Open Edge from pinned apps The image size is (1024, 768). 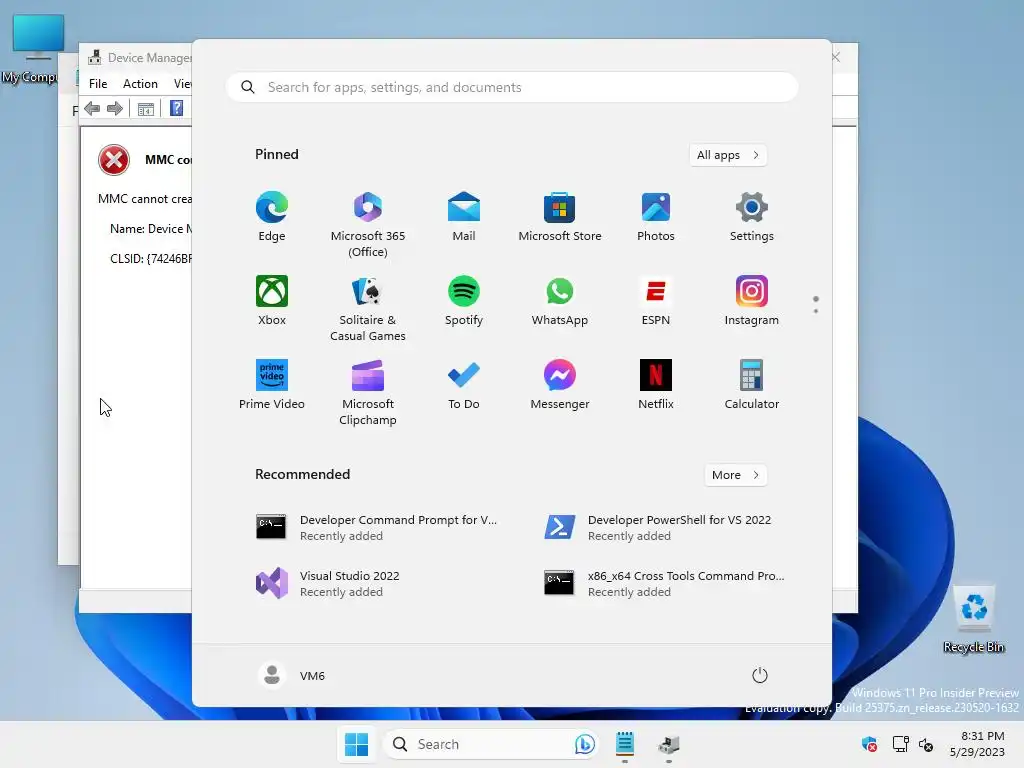[x=272, y=216]
